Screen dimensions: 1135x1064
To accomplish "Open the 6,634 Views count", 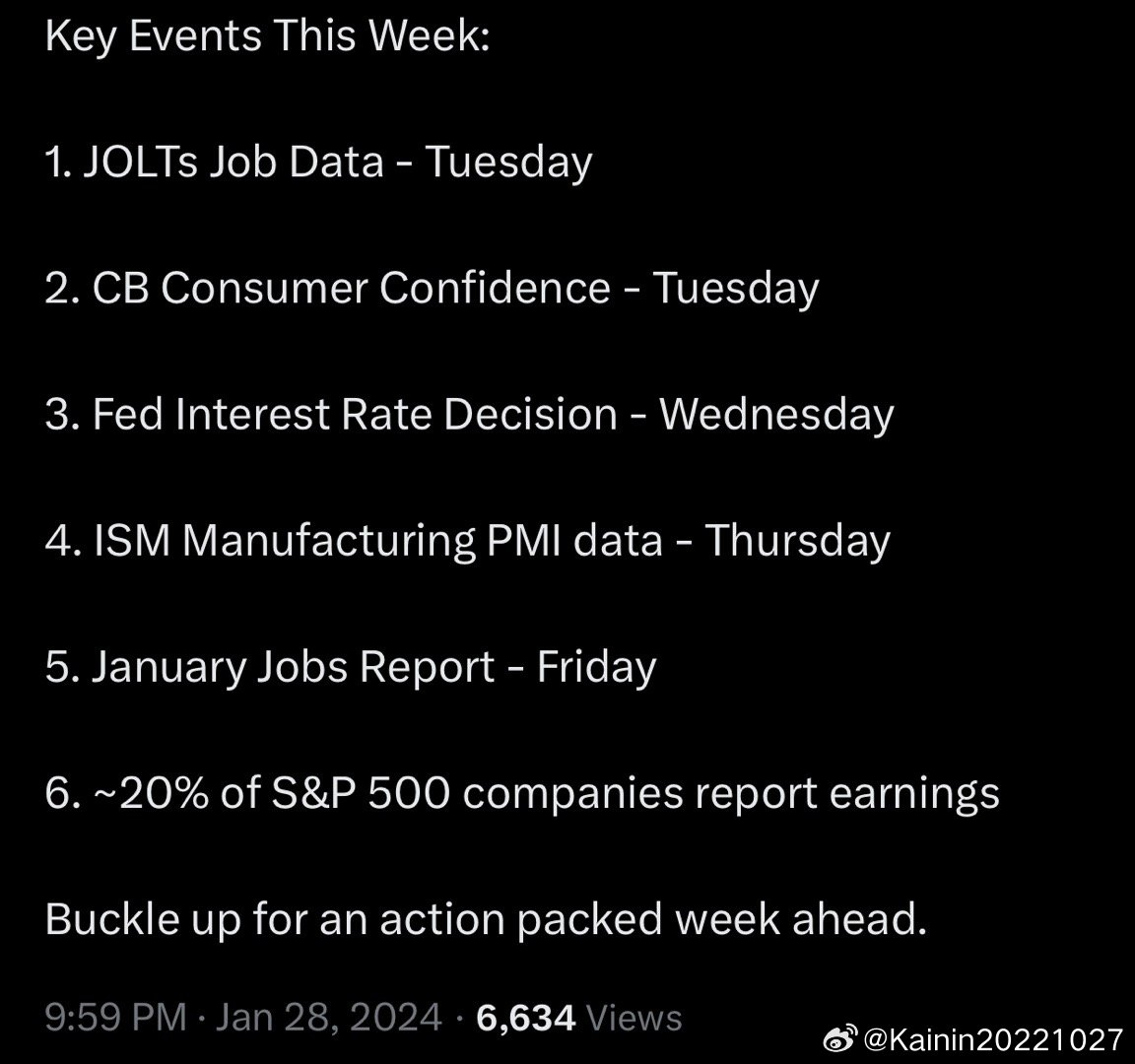I will tap(579, 1017).
